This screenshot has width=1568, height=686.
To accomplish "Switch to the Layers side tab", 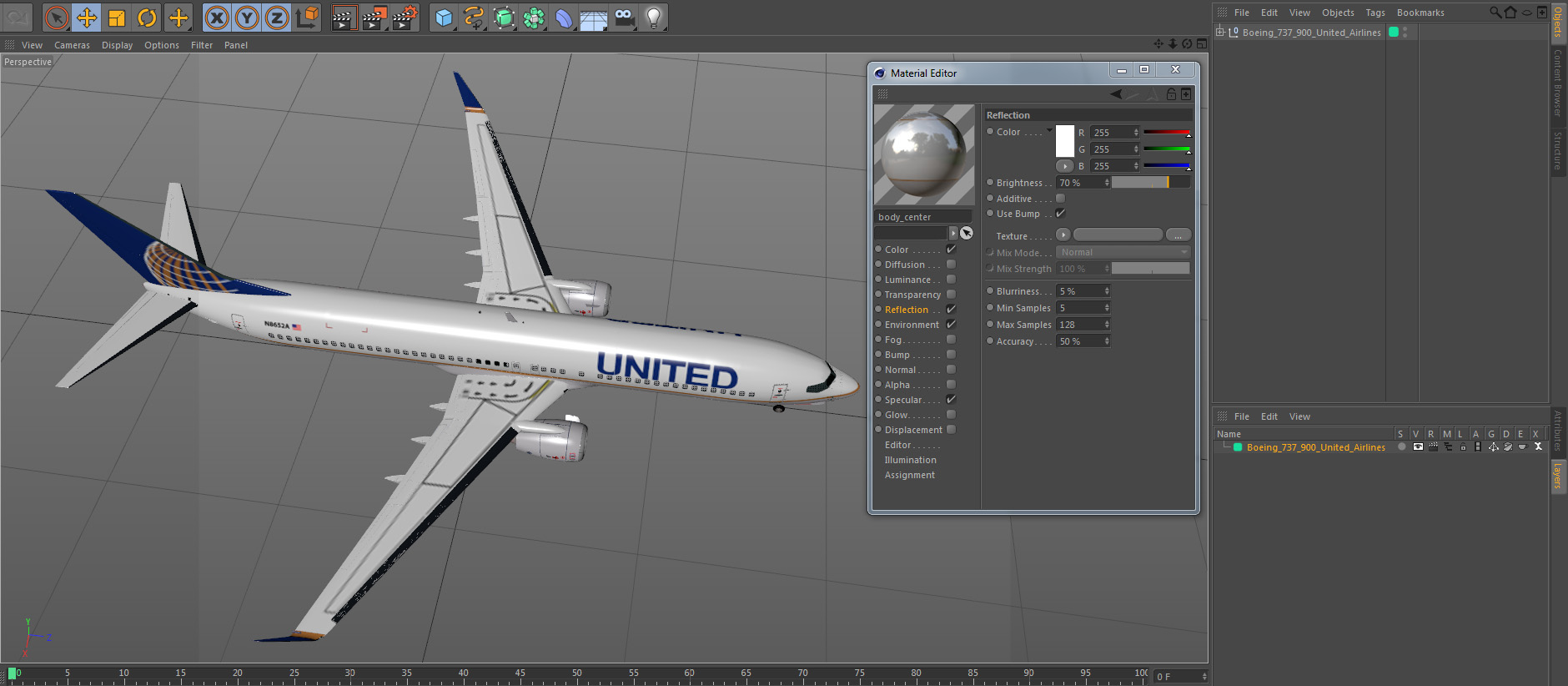I will pos(1558,476).
